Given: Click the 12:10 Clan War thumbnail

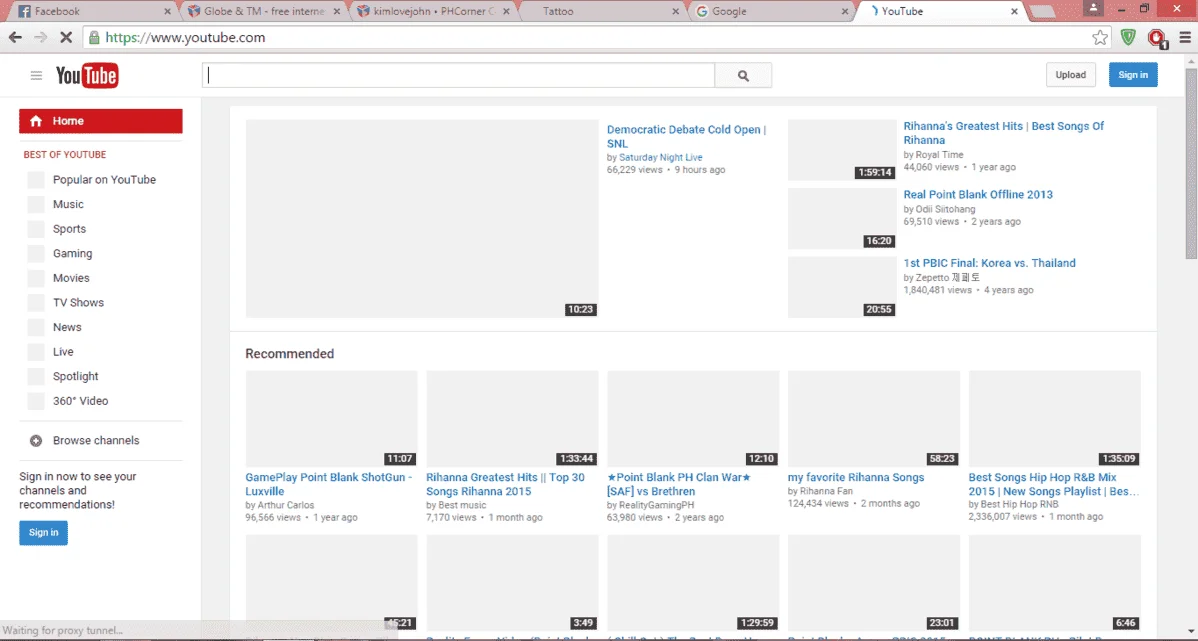Looking at the screenshot, I should click(x=693, y=419).
